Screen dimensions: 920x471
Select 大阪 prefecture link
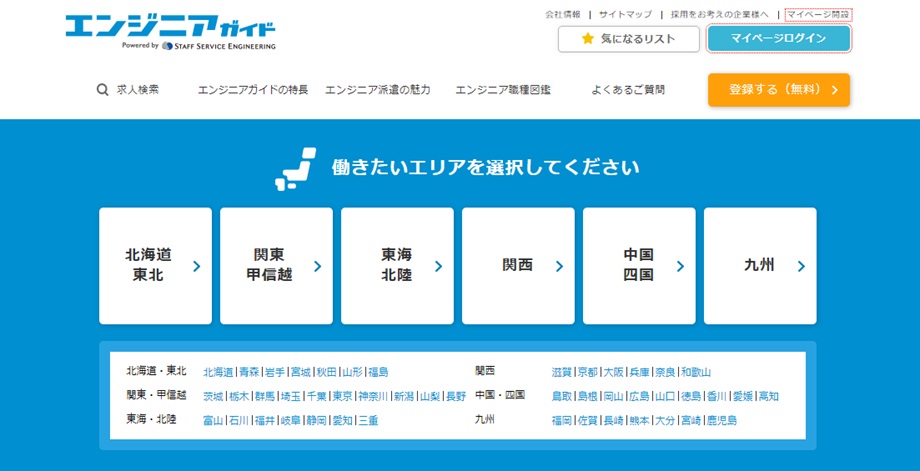[x=613, y=372]
